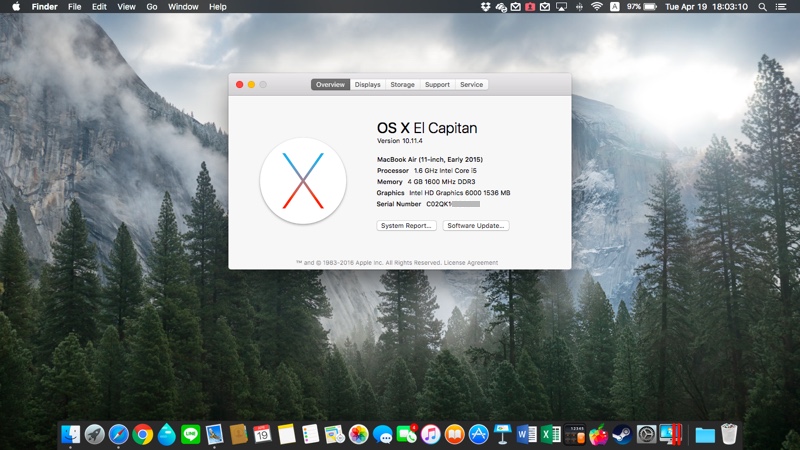Open Microsoft Excel from the Dock
The height and width of the screenshot is (450, 800).
tap(550, 435)
